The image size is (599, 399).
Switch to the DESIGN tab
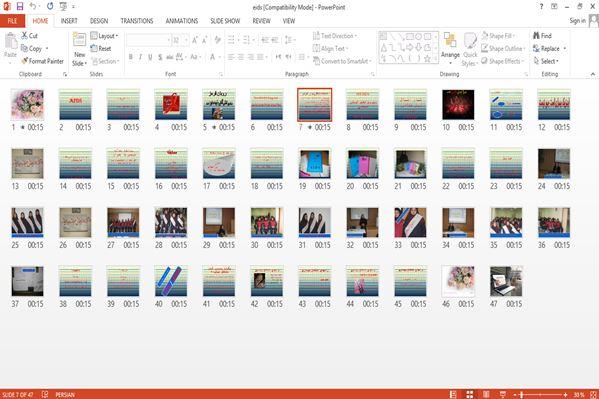(99, 21)
